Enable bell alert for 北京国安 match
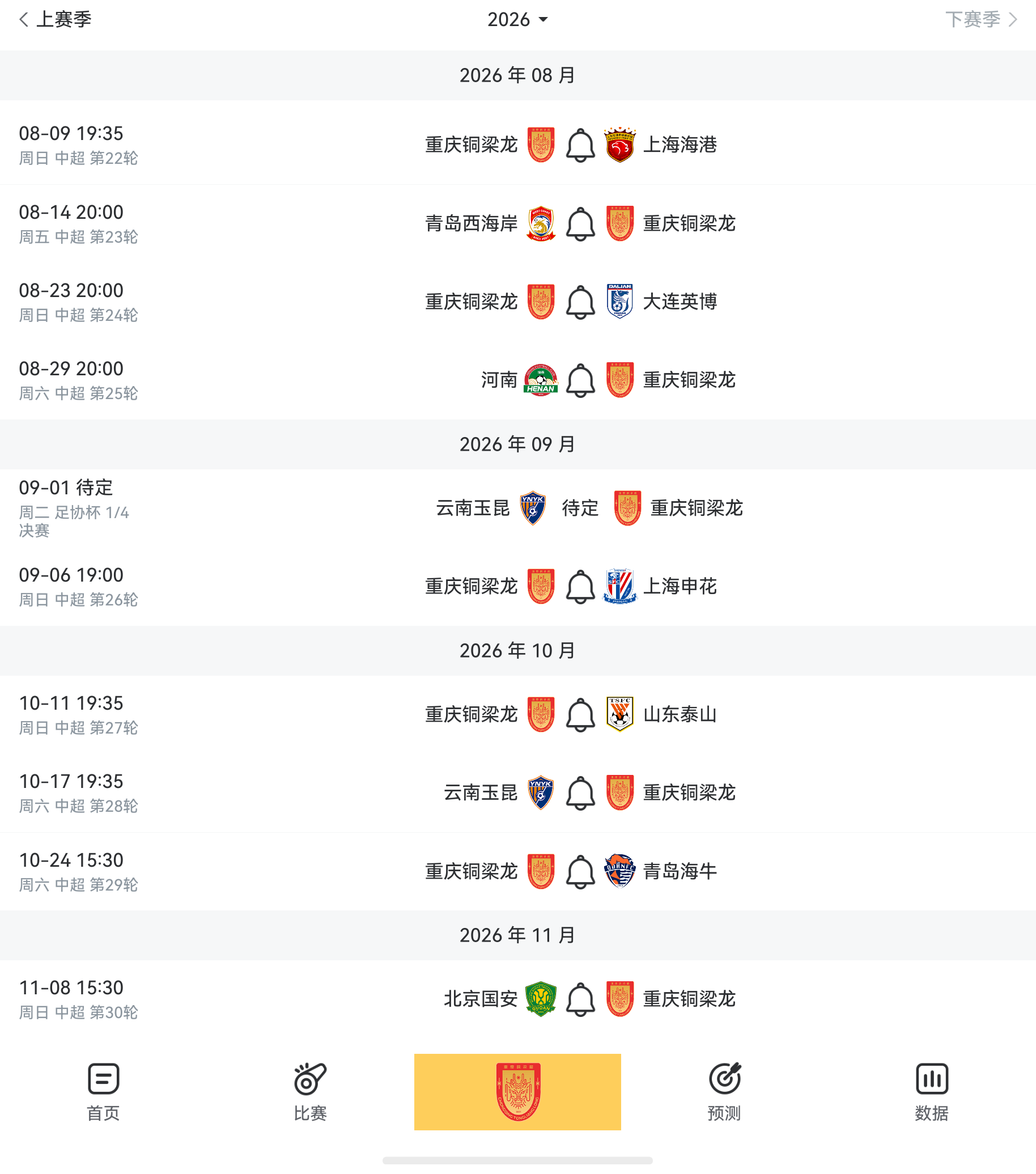Viewport: 1036px width, 1174px height. coord(580,999)
